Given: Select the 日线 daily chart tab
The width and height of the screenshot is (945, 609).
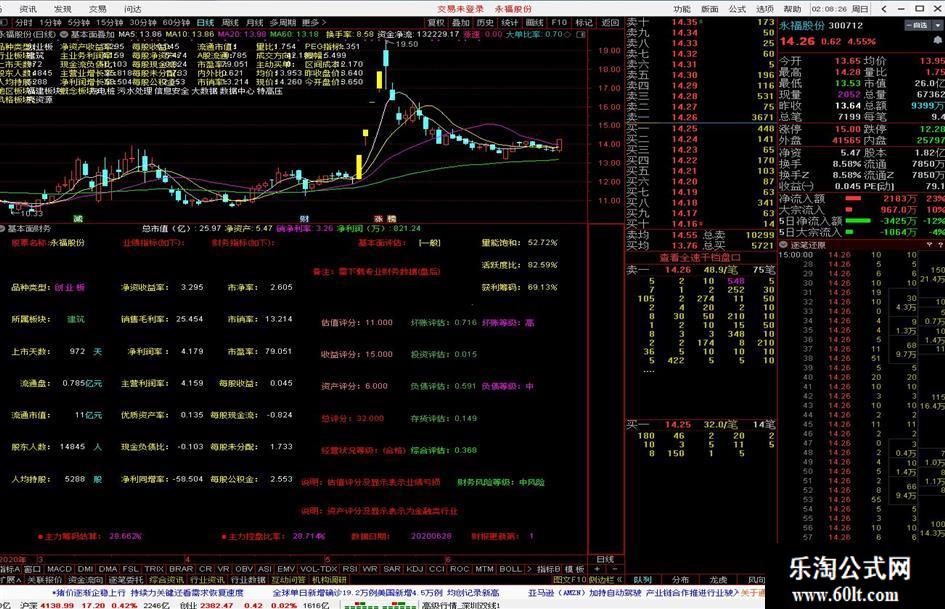Looking at the screenshot, I should coord(206,22).
